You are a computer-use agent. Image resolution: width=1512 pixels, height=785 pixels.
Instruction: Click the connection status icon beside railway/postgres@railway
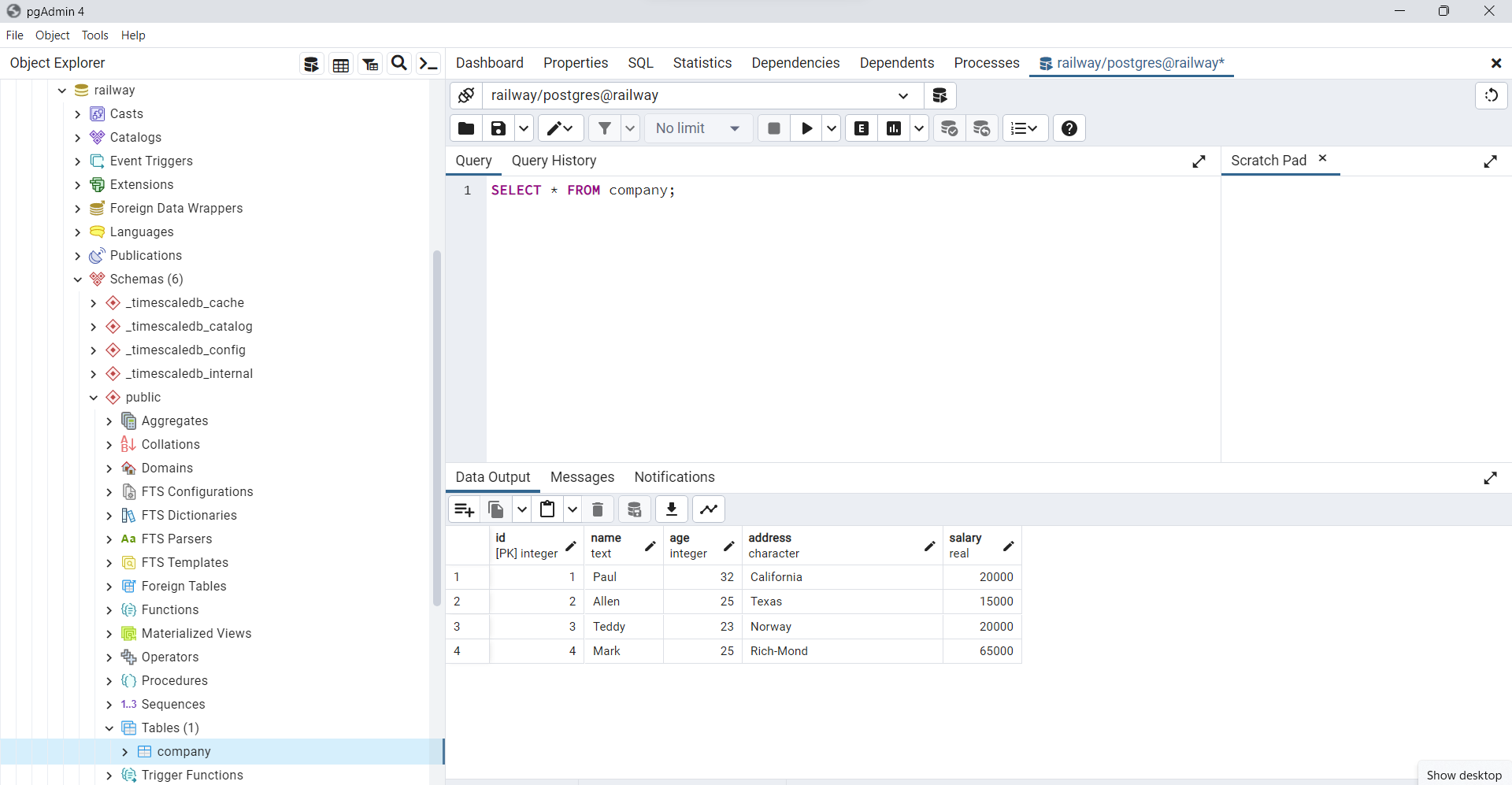tap(466, 95)
